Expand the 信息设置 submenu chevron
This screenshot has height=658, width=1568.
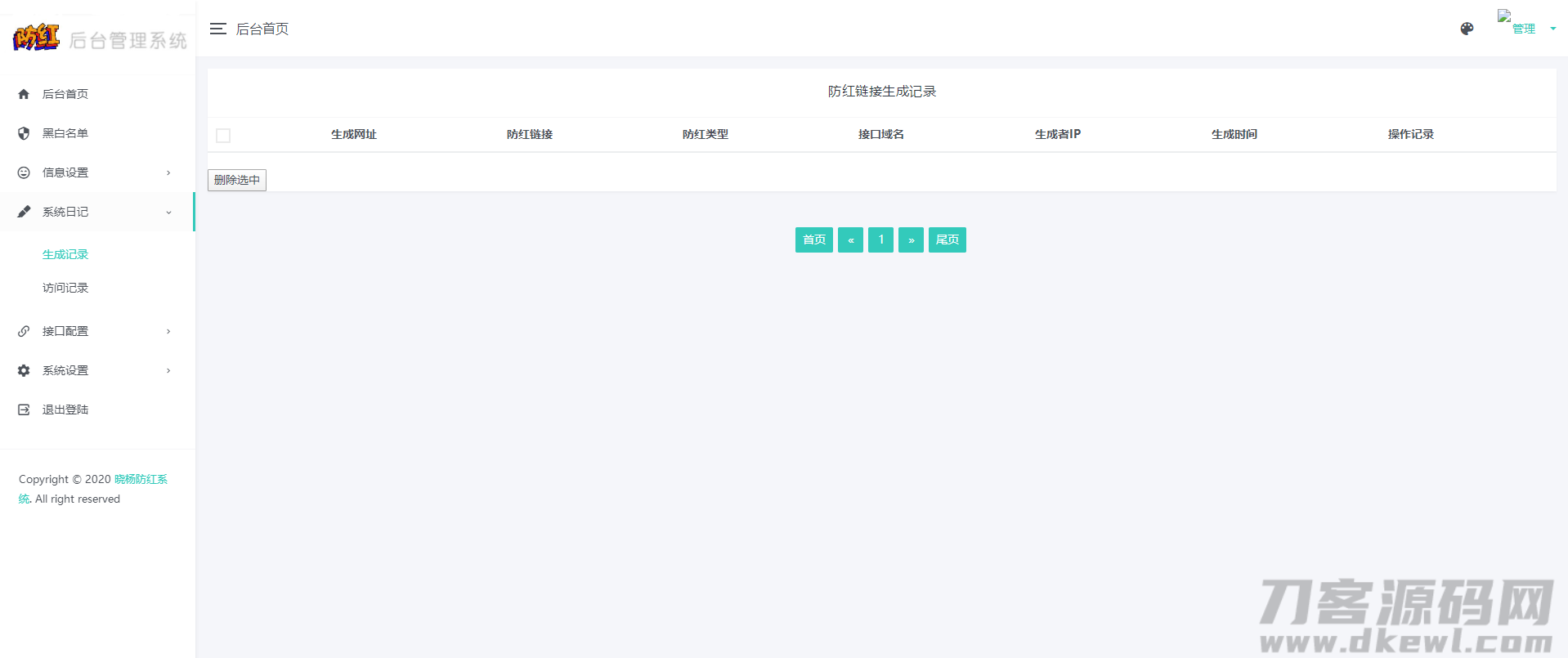[x=168, y=172]
